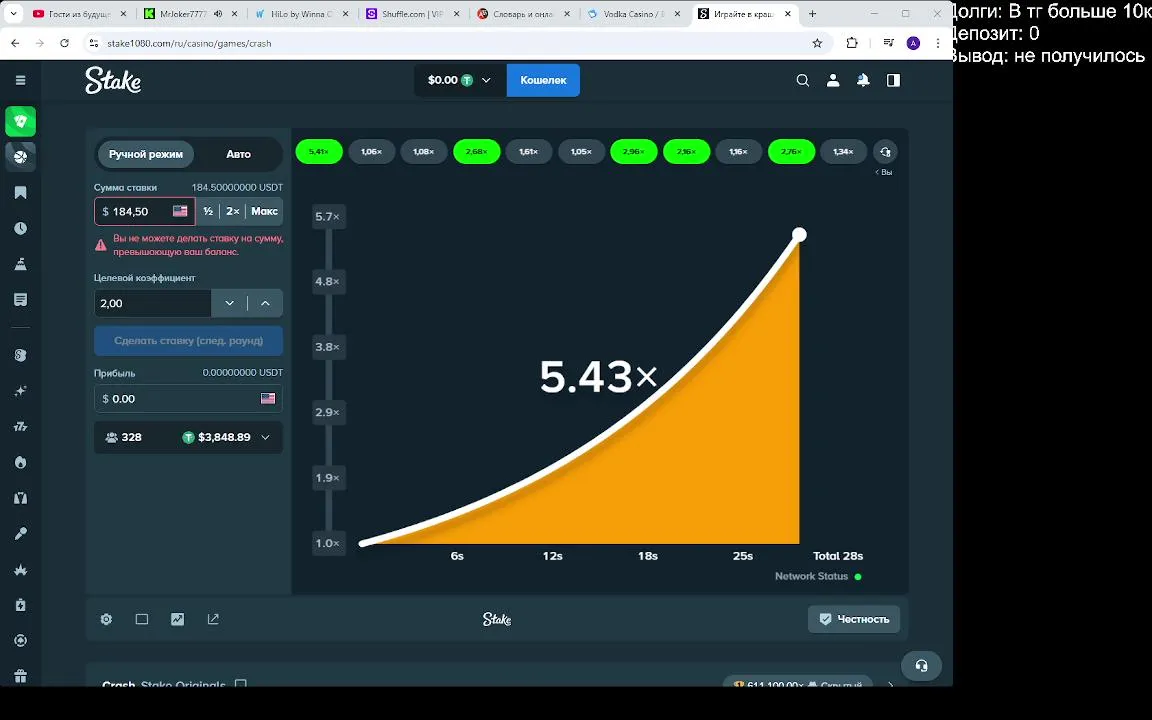Open live stats chart icon
Image resolution: width=1152 pixels, height=720 pixels.
[178, 619]
